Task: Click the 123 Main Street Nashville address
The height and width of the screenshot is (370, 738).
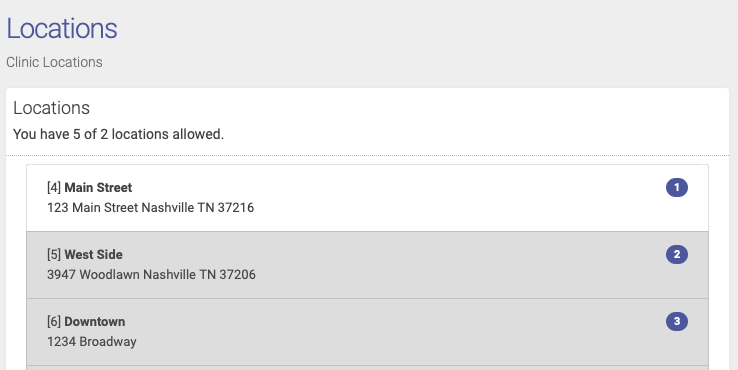Action: coord(151,208)
